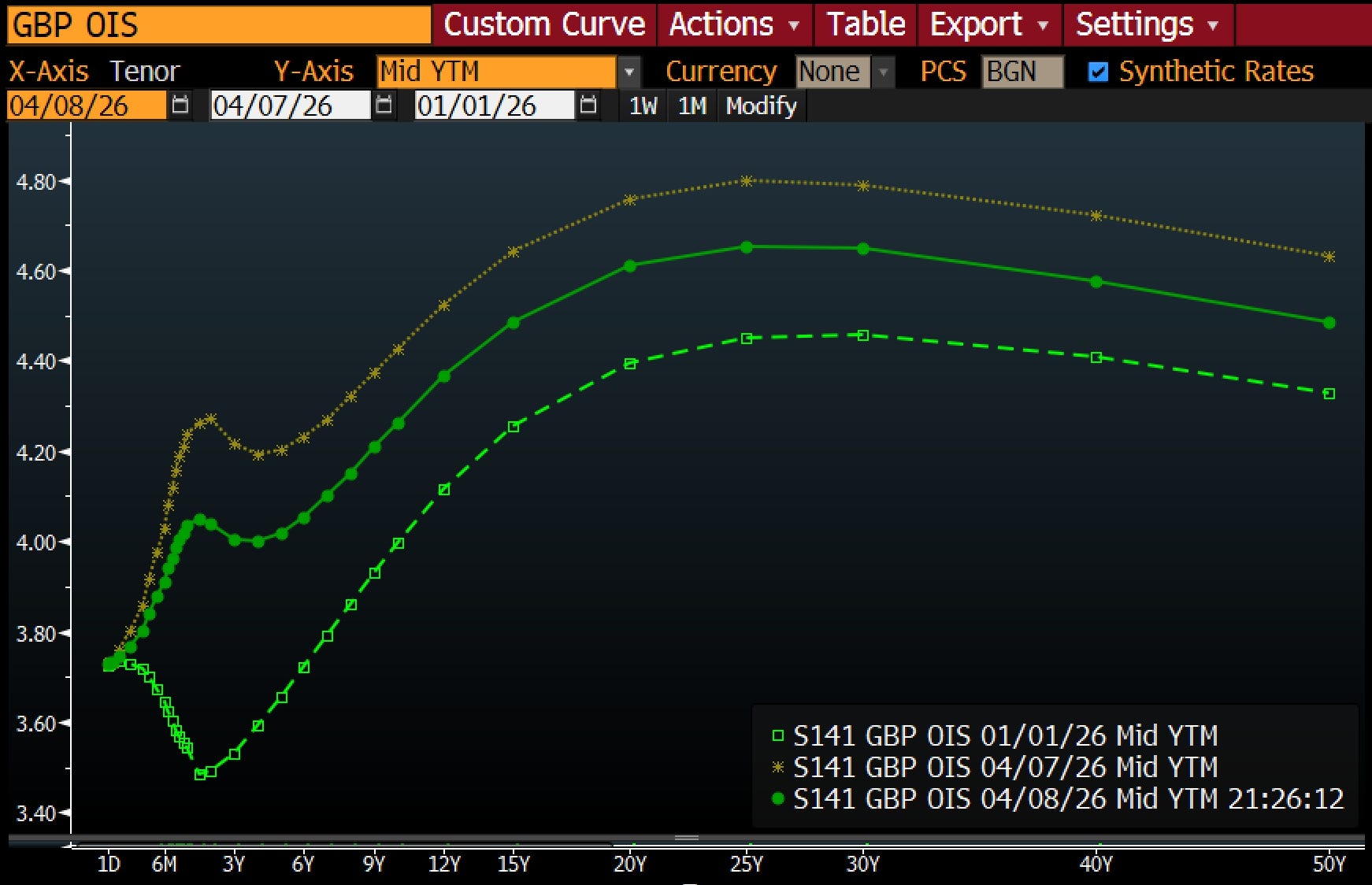Click the PCS BGN field
The width and height of the screenshot is (1372, 885).
tap(1022, 72)
